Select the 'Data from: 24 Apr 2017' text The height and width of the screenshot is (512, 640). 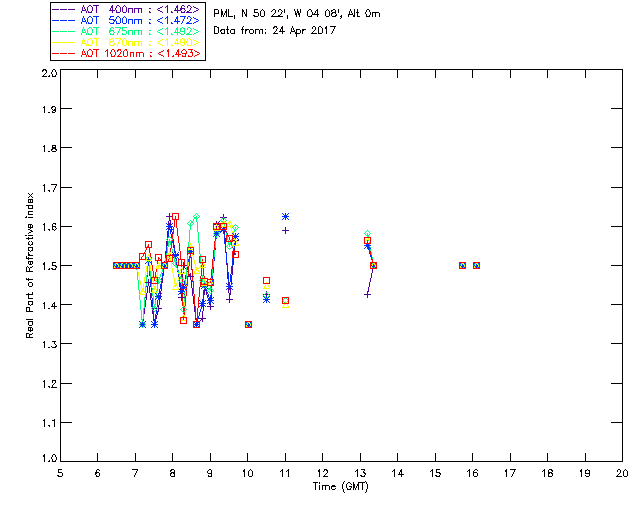[274, 31]
